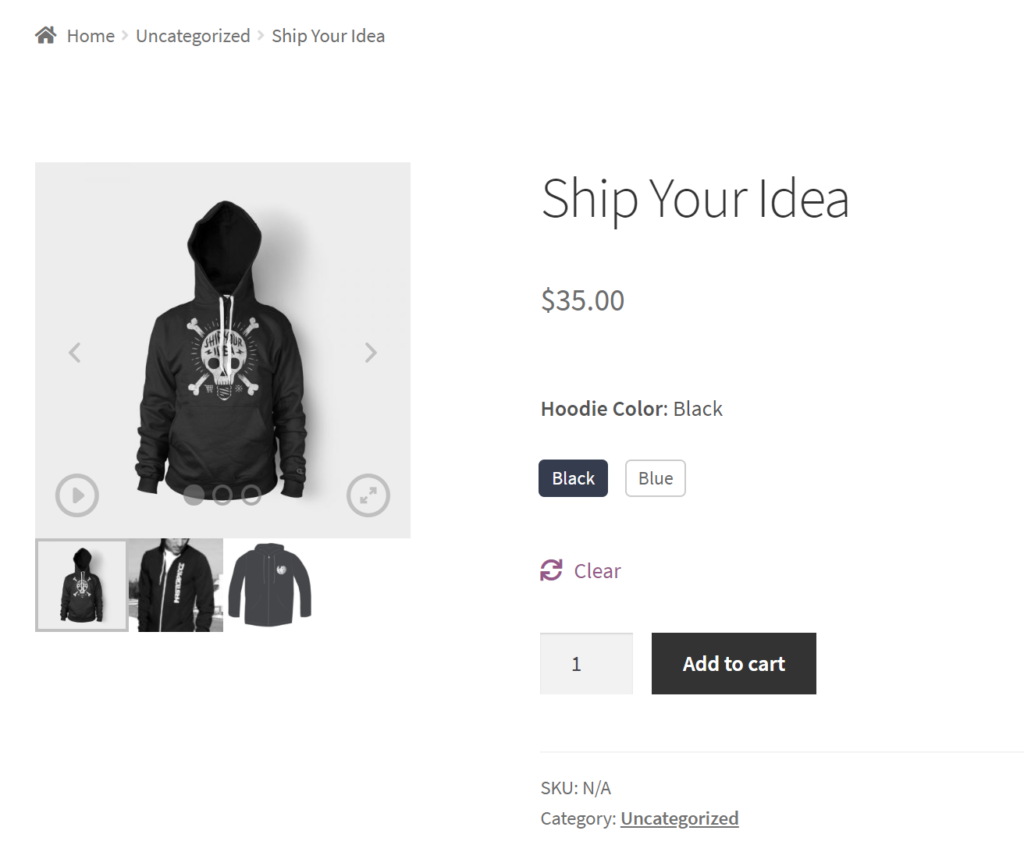Screen dimensions: 1024x859
Task: Switch hoodie color to Blue
Action: coord(655,478)
